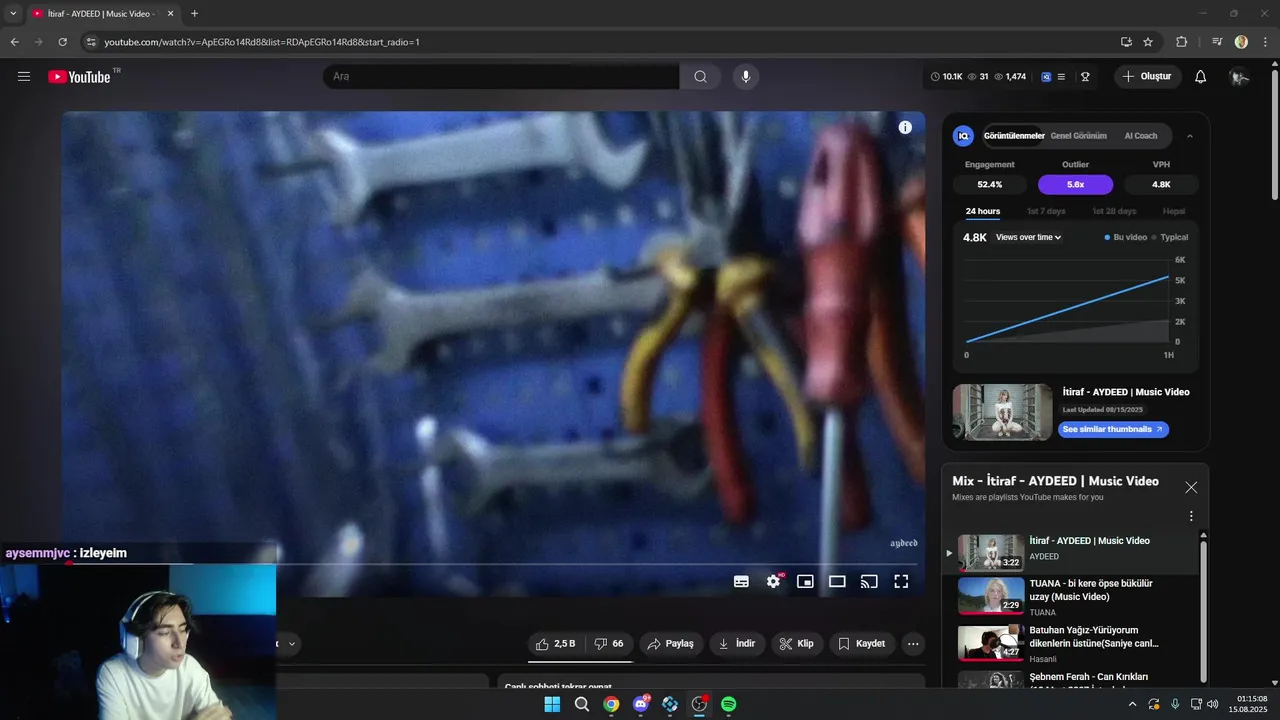Open the YouTube hamburger guide menu
The image size is (1280, 720).
24,76
